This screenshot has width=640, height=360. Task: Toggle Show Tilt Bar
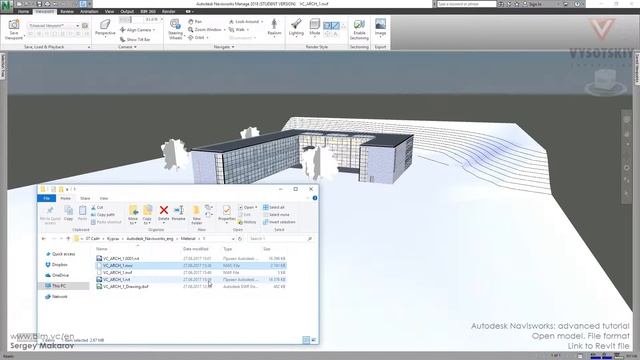click(135, 40)
